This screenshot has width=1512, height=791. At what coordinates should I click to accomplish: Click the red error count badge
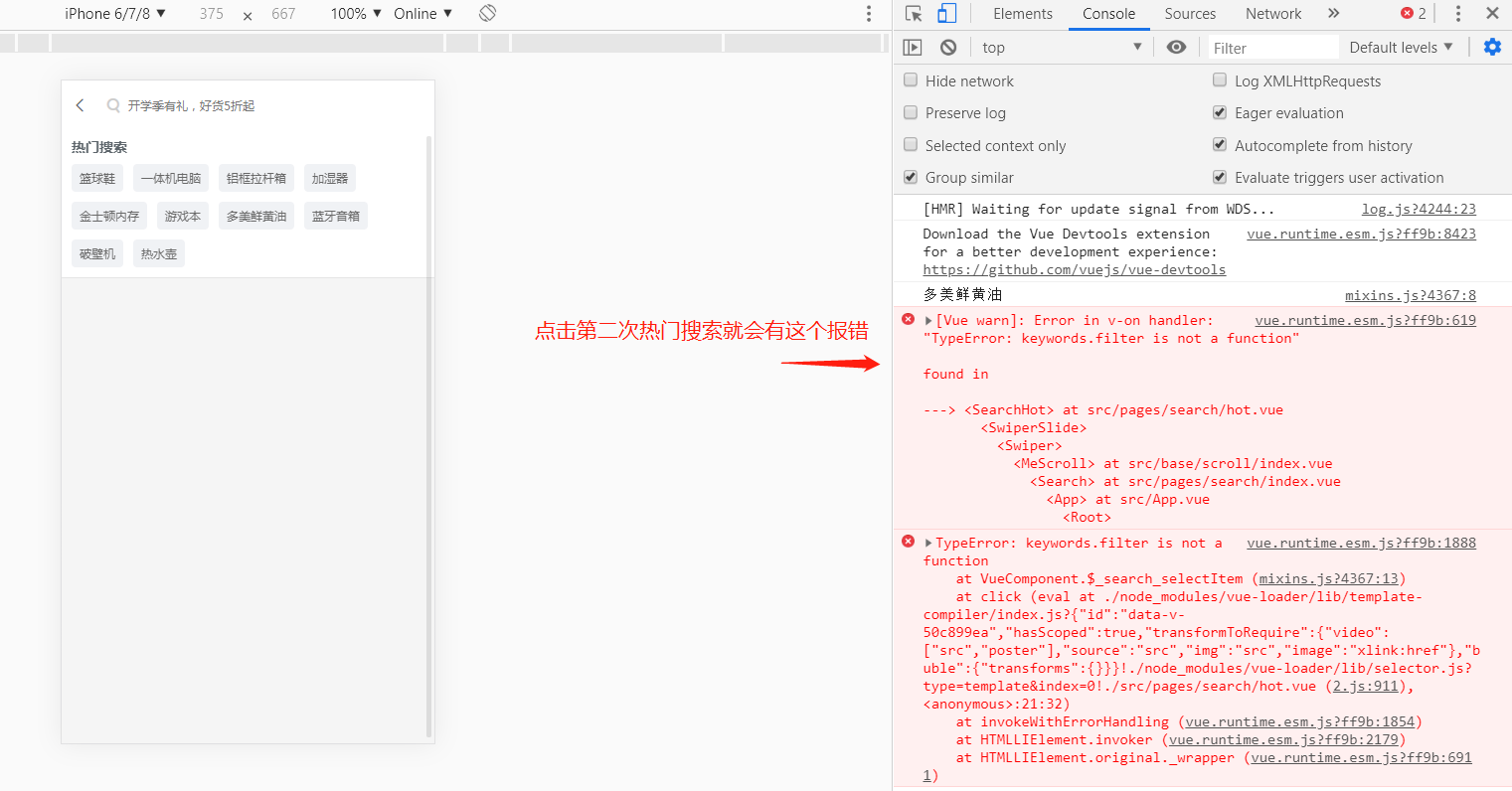(1413, 13)
